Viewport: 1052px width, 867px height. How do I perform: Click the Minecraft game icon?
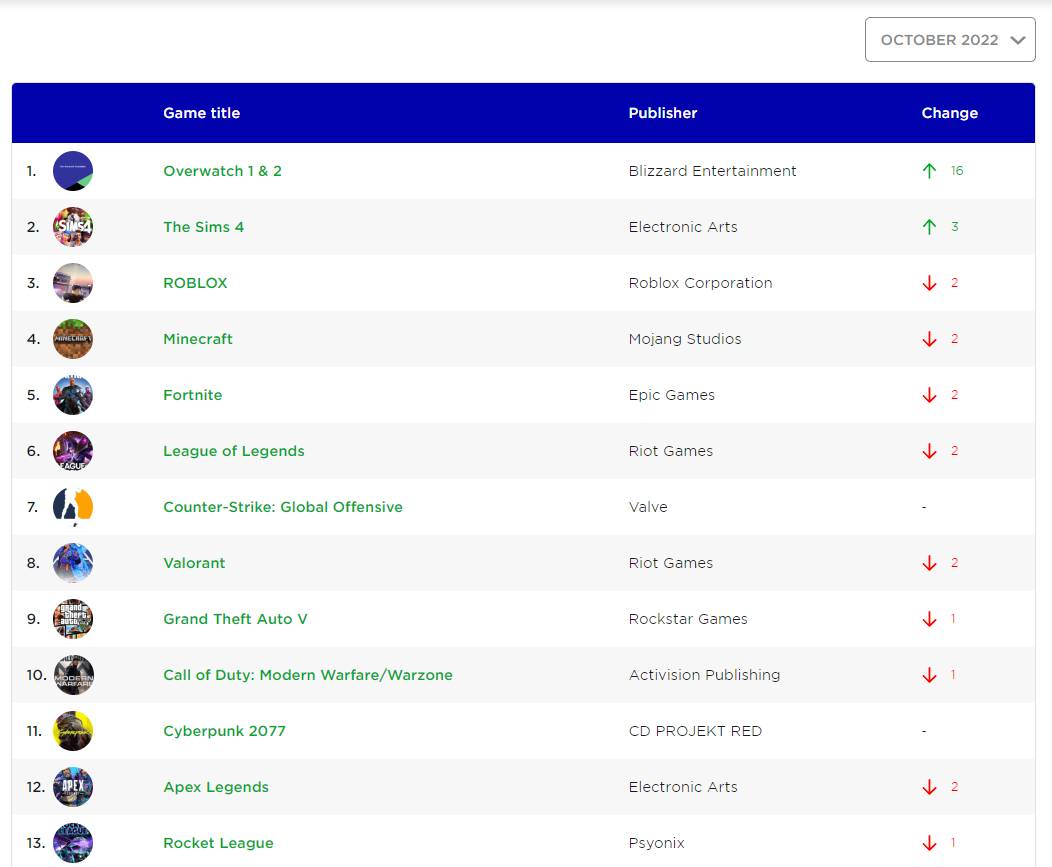click(x=73, y=339)
